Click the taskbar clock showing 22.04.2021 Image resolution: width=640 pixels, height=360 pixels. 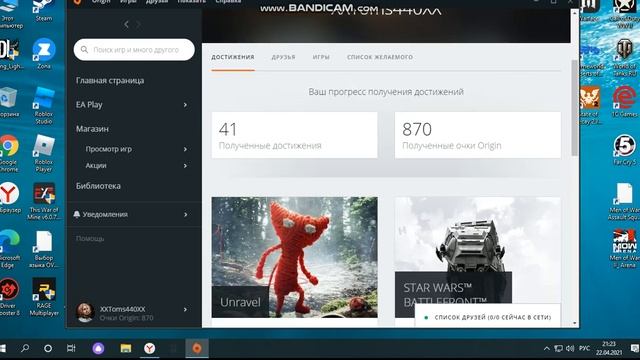(x=609, y=348)
